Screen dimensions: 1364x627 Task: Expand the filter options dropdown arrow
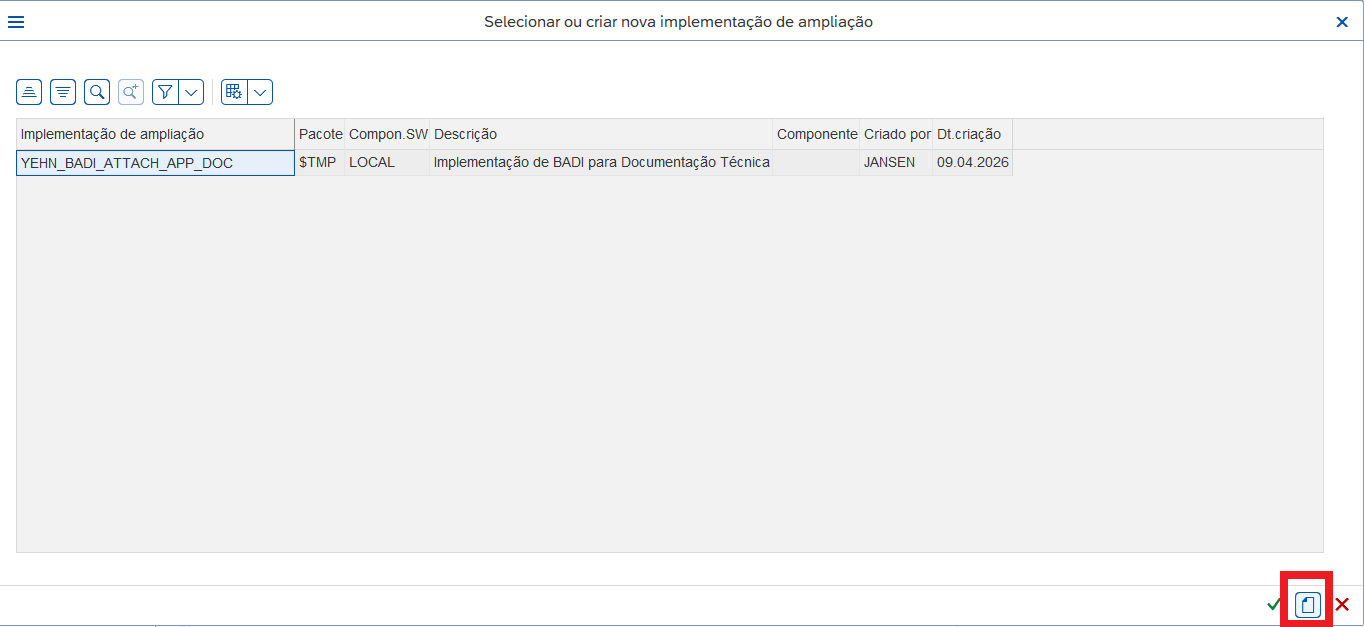(x=191, y=92)
